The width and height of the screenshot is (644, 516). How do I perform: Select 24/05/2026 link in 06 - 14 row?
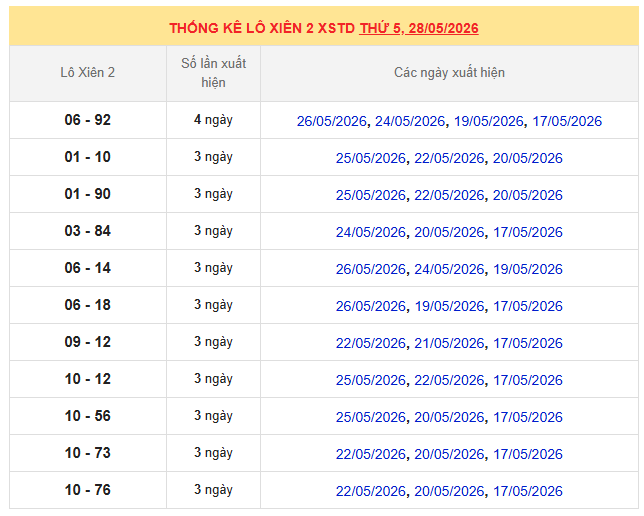point(449,269)
